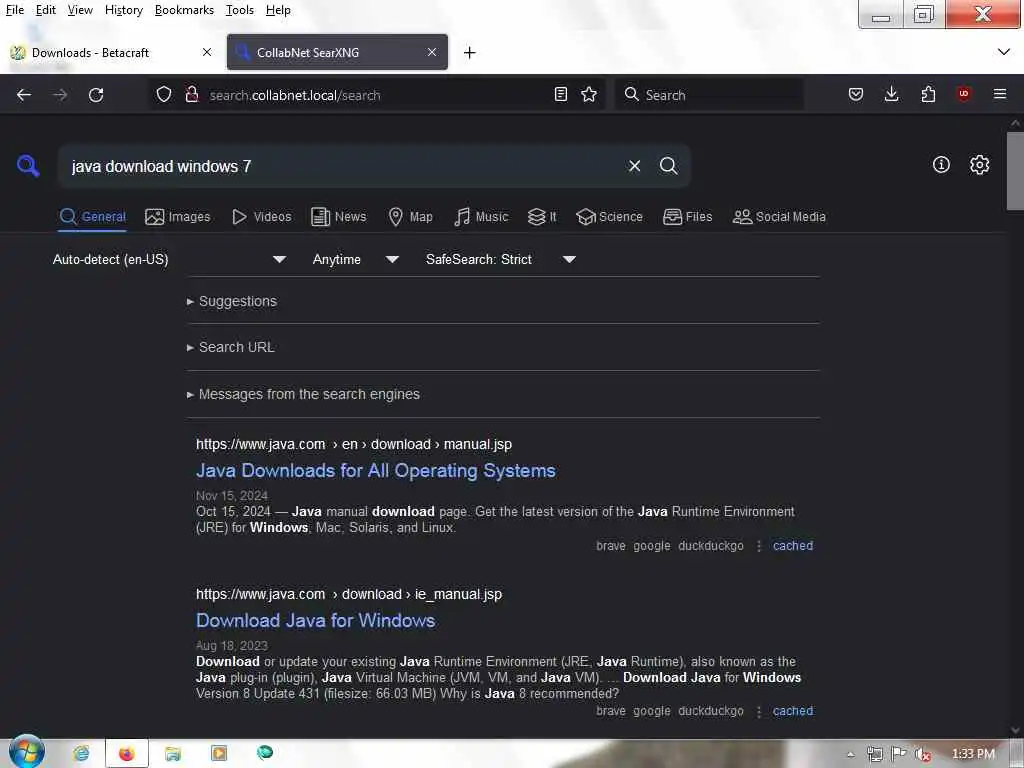Open cached link for manual.jsp result
The width and height of the screenshot is (1024, 768).
(793, 546)
